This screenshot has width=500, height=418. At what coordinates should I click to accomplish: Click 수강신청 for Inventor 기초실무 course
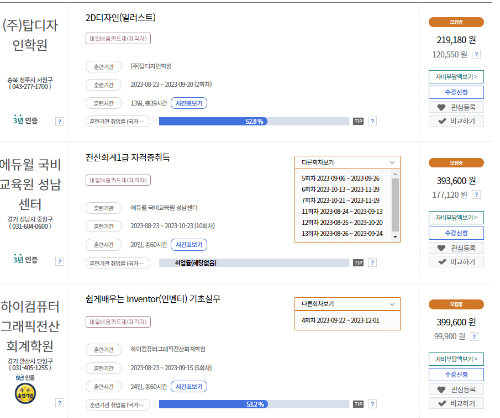coord(456,375)
